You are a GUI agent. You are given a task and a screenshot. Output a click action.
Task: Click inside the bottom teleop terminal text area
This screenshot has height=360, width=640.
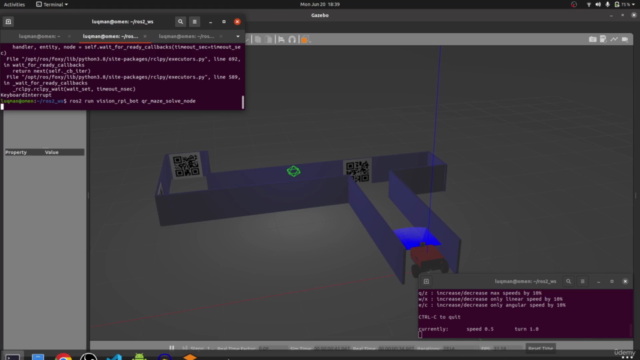[525, 313]
